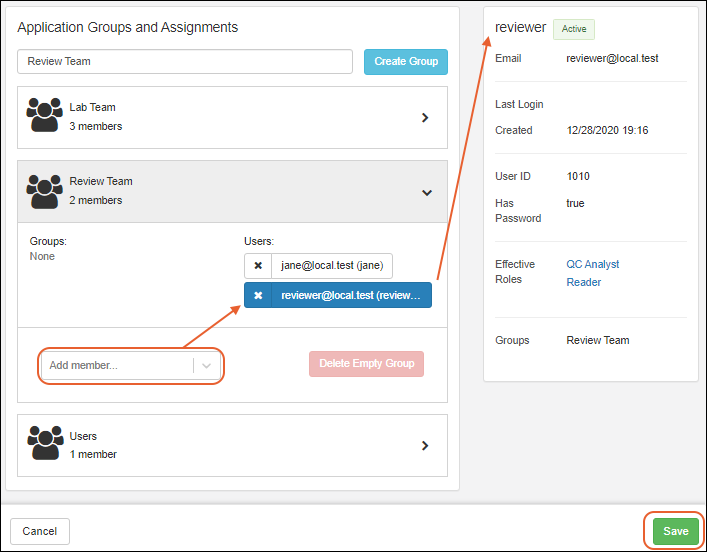707x552 pixels.
Task: Open the Reader role link
Action: tap(584, 282)
